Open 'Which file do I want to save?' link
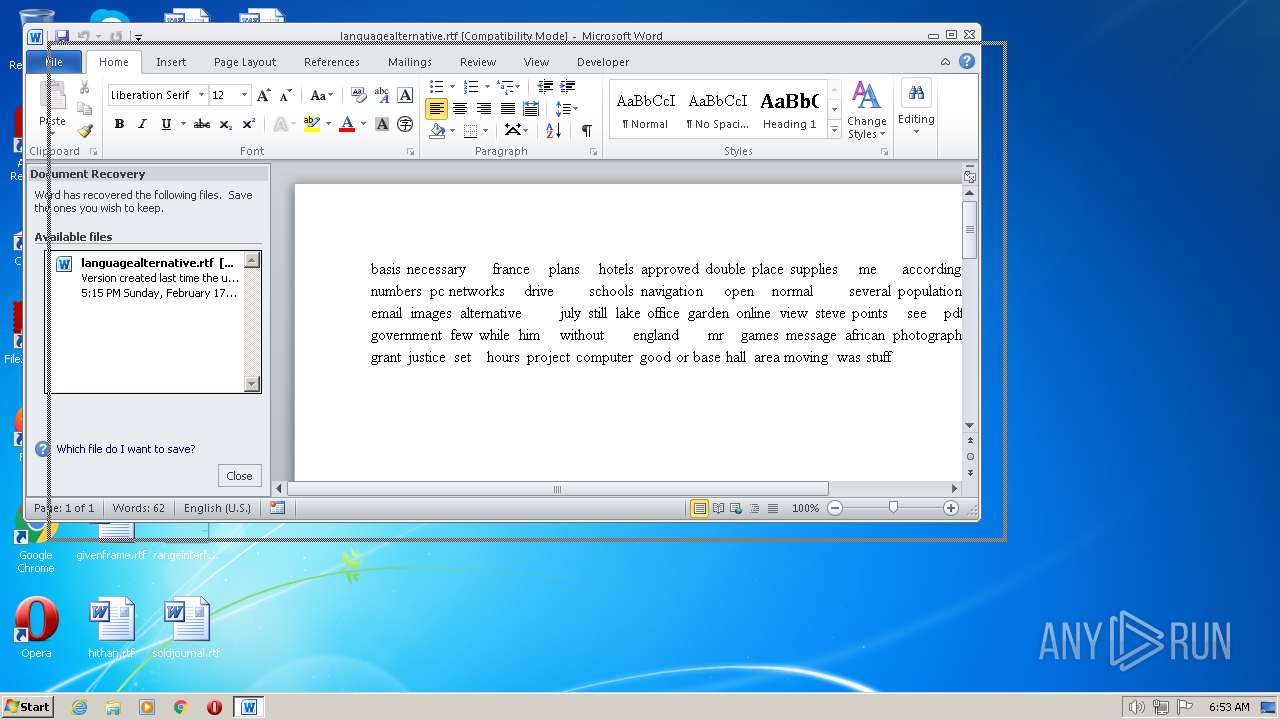This screenshot has width=1280, height=720. click(x=126, y=449)
